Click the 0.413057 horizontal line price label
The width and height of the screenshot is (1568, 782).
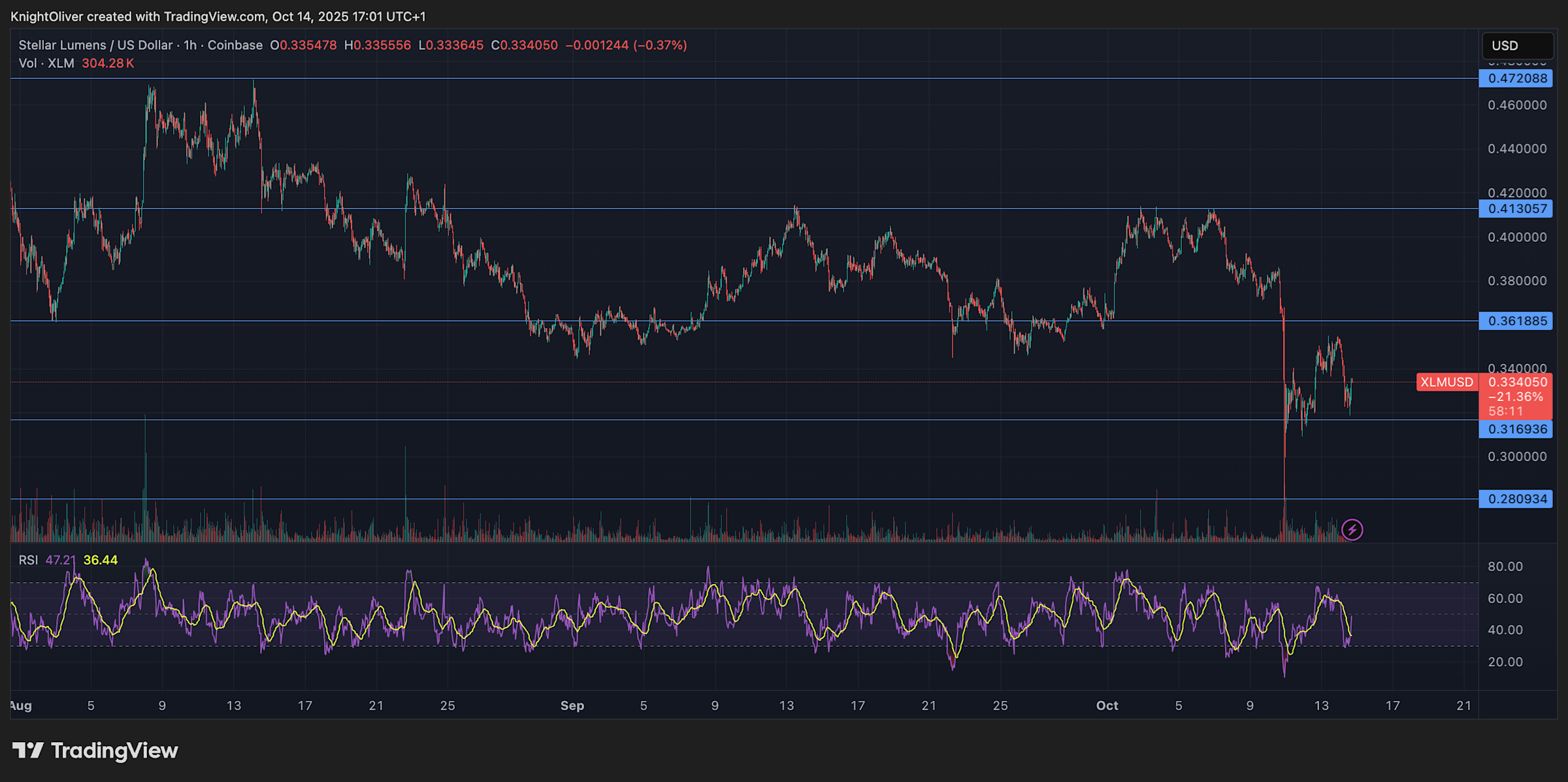pos(1516,208)
